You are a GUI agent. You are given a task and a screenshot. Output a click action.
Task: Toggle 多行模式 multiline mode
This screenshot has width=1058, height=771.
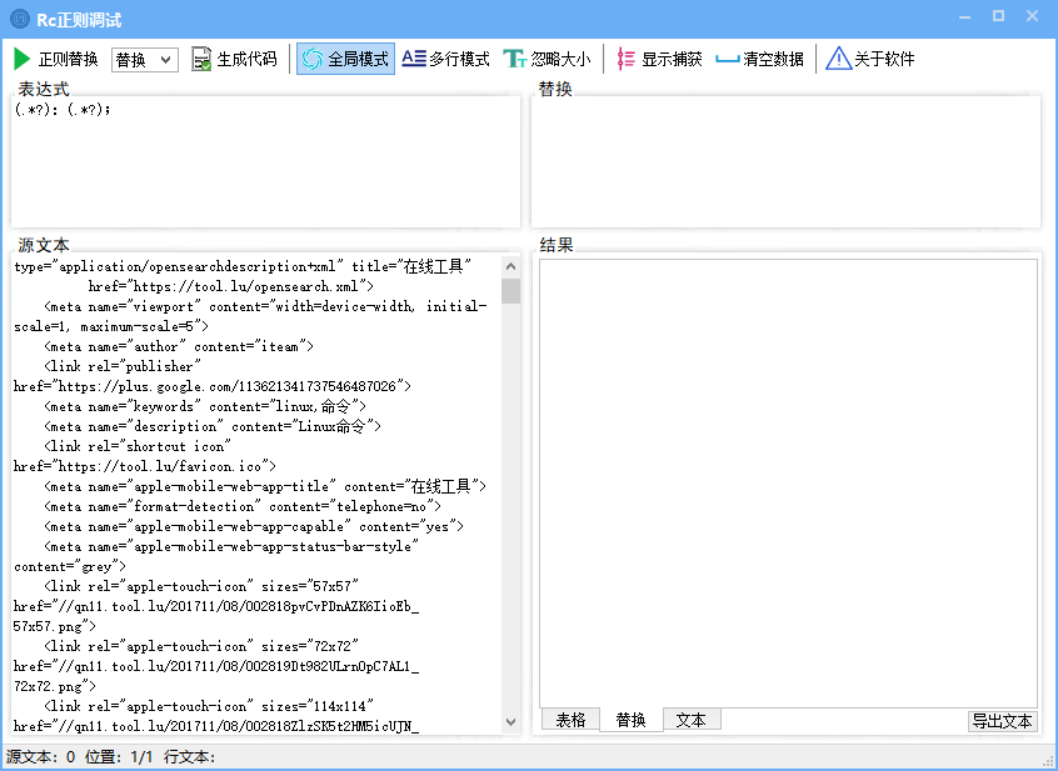click(446, 59)
